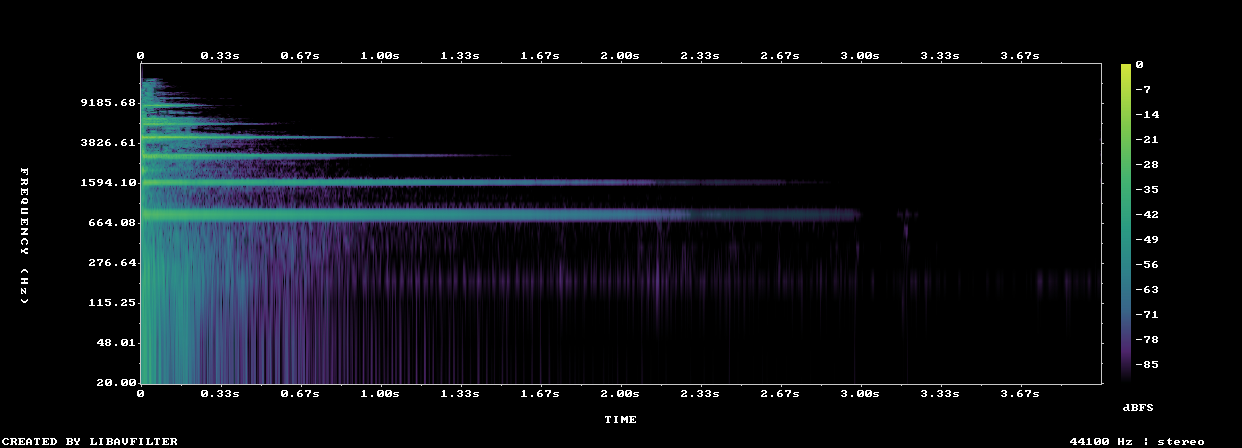Click 1.33s on the top time axis
This screenshot has width=1242, height=448.
[x=460, y=56]
